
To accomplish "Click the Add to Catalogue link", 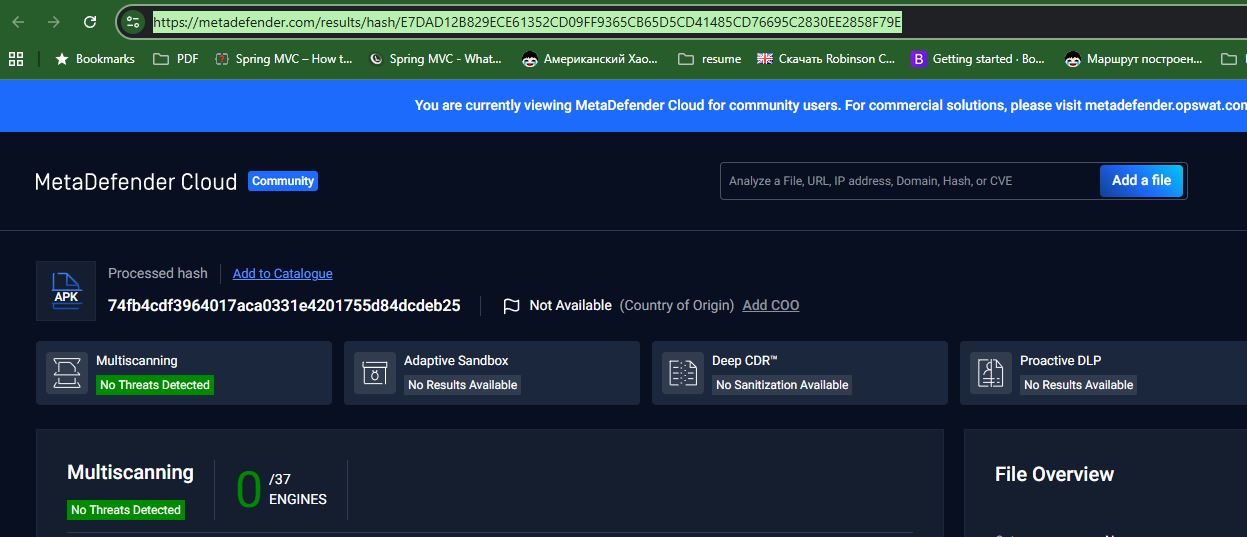I will click(282, 274).
